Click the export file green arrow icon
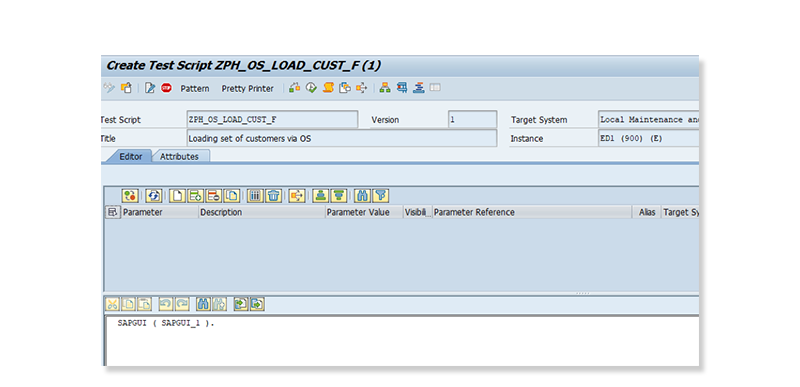 pyautogui.click(x=257, y=304)
